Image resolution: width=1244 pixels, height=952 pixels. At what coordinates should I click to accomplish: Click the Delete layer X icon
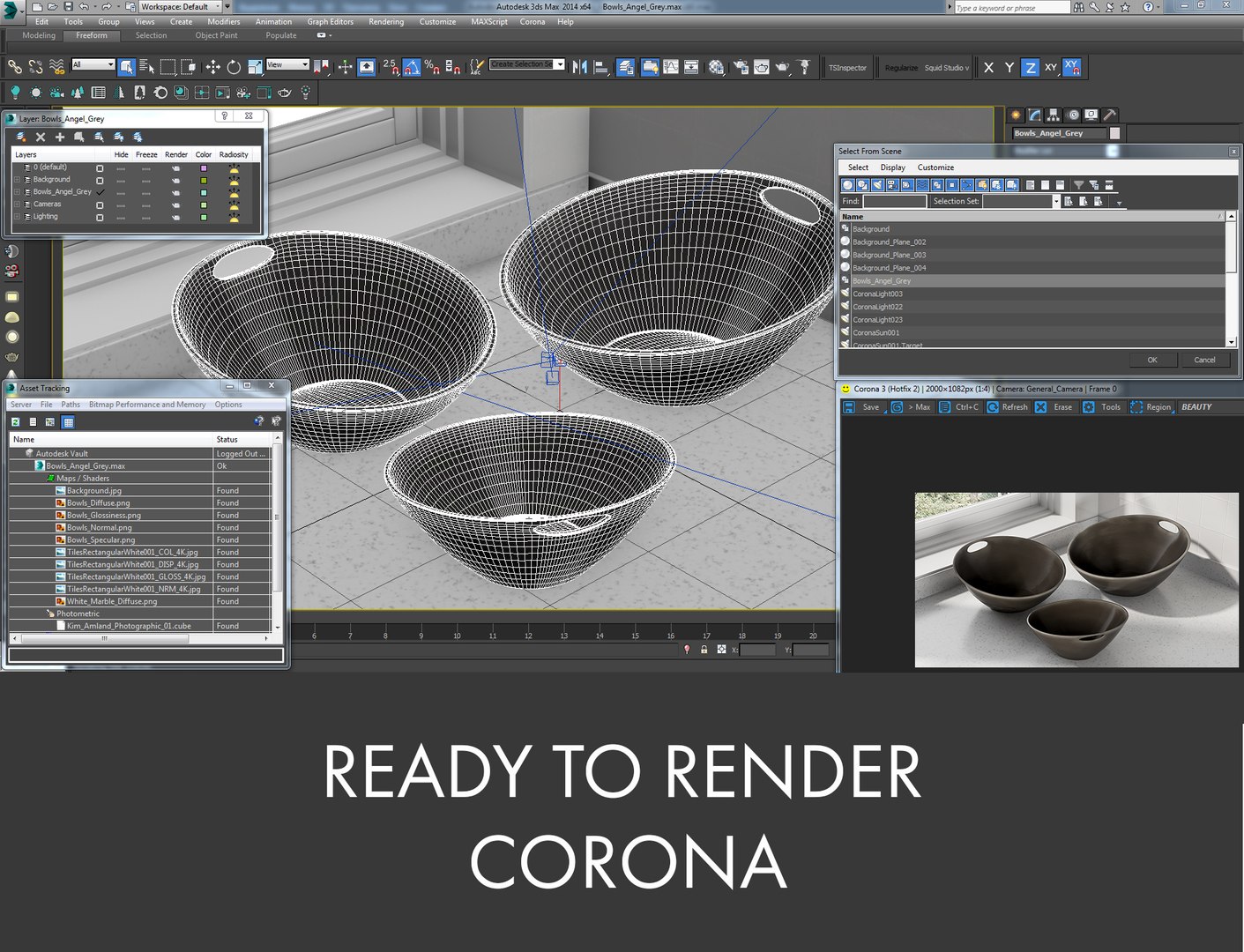[x=40, y=137]
